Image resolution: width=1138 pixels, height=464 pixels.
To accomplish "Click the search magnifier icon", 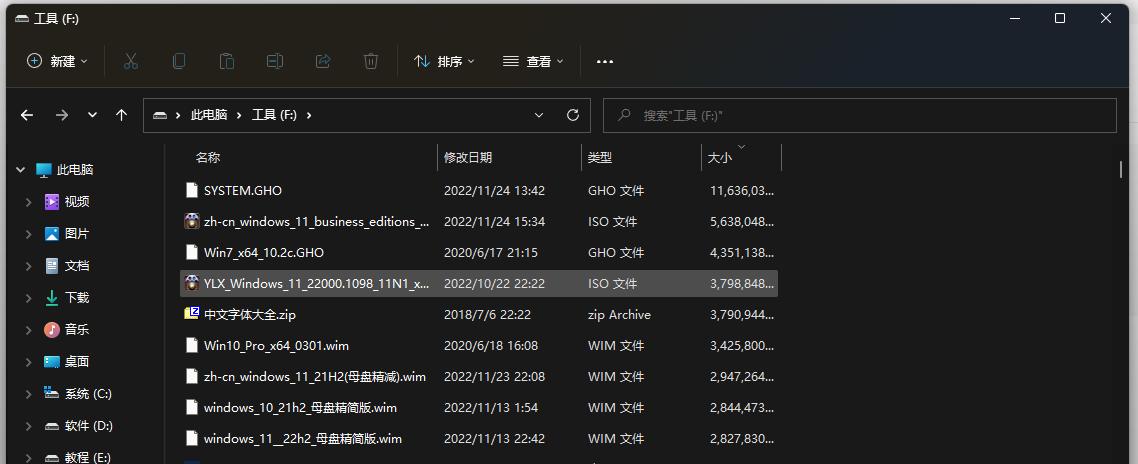I will click(x=623, y=115).
